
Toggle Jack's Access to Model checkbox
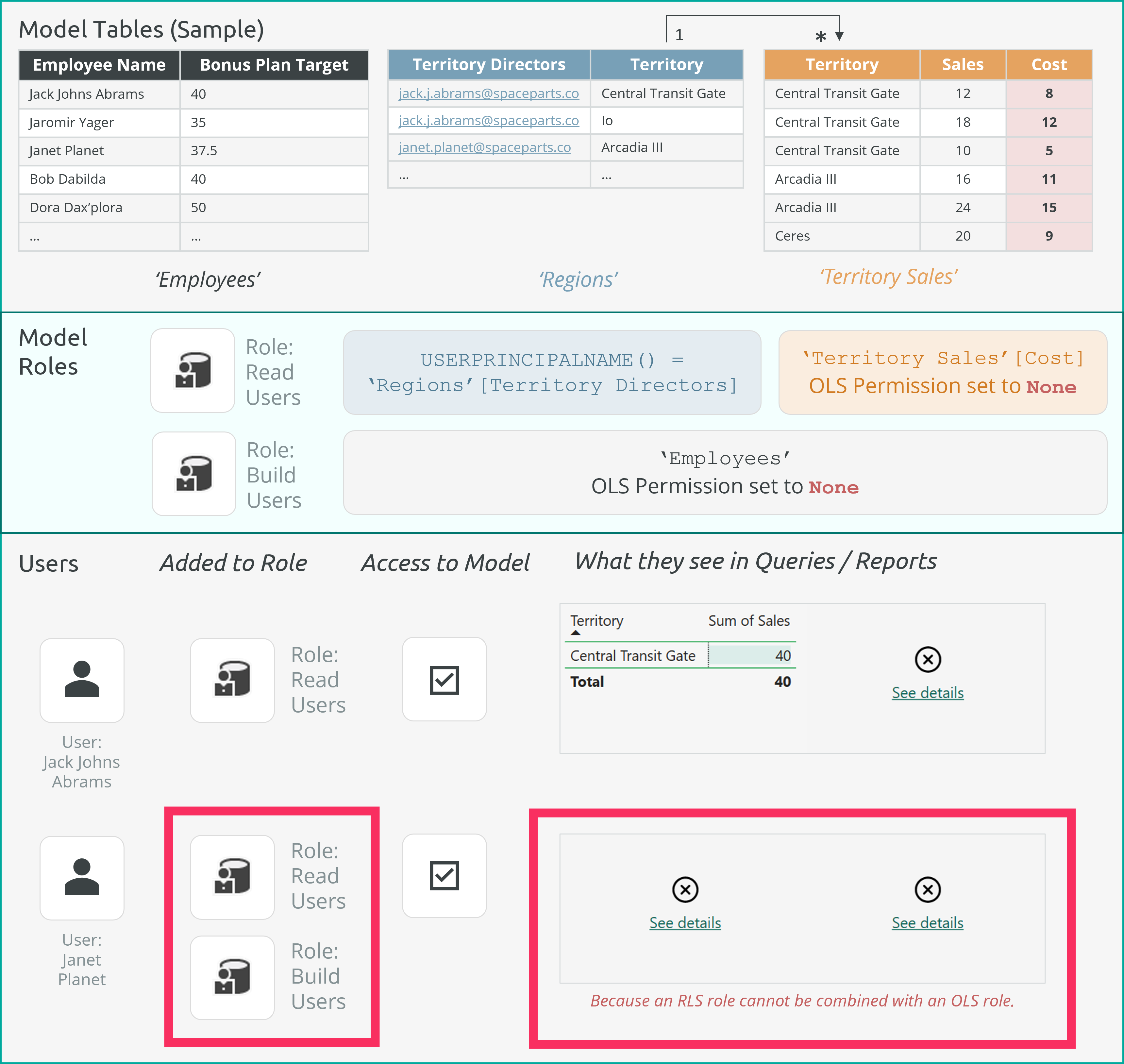coord(444,680)
